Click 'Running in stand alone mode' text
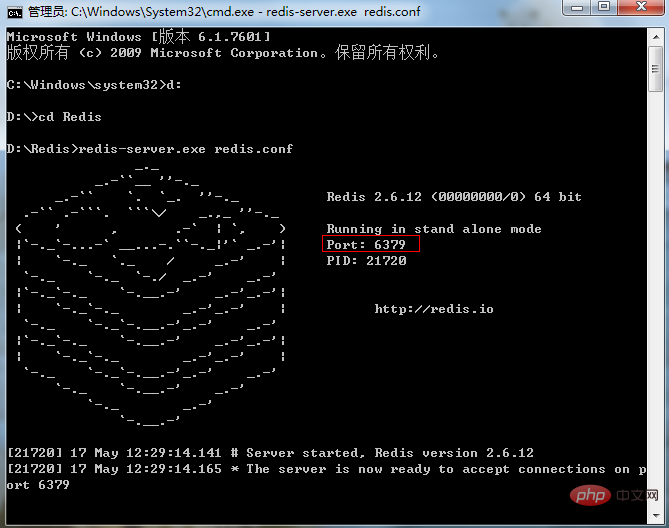Viewport: 669px width, 528px height. [x=434, y=229]
